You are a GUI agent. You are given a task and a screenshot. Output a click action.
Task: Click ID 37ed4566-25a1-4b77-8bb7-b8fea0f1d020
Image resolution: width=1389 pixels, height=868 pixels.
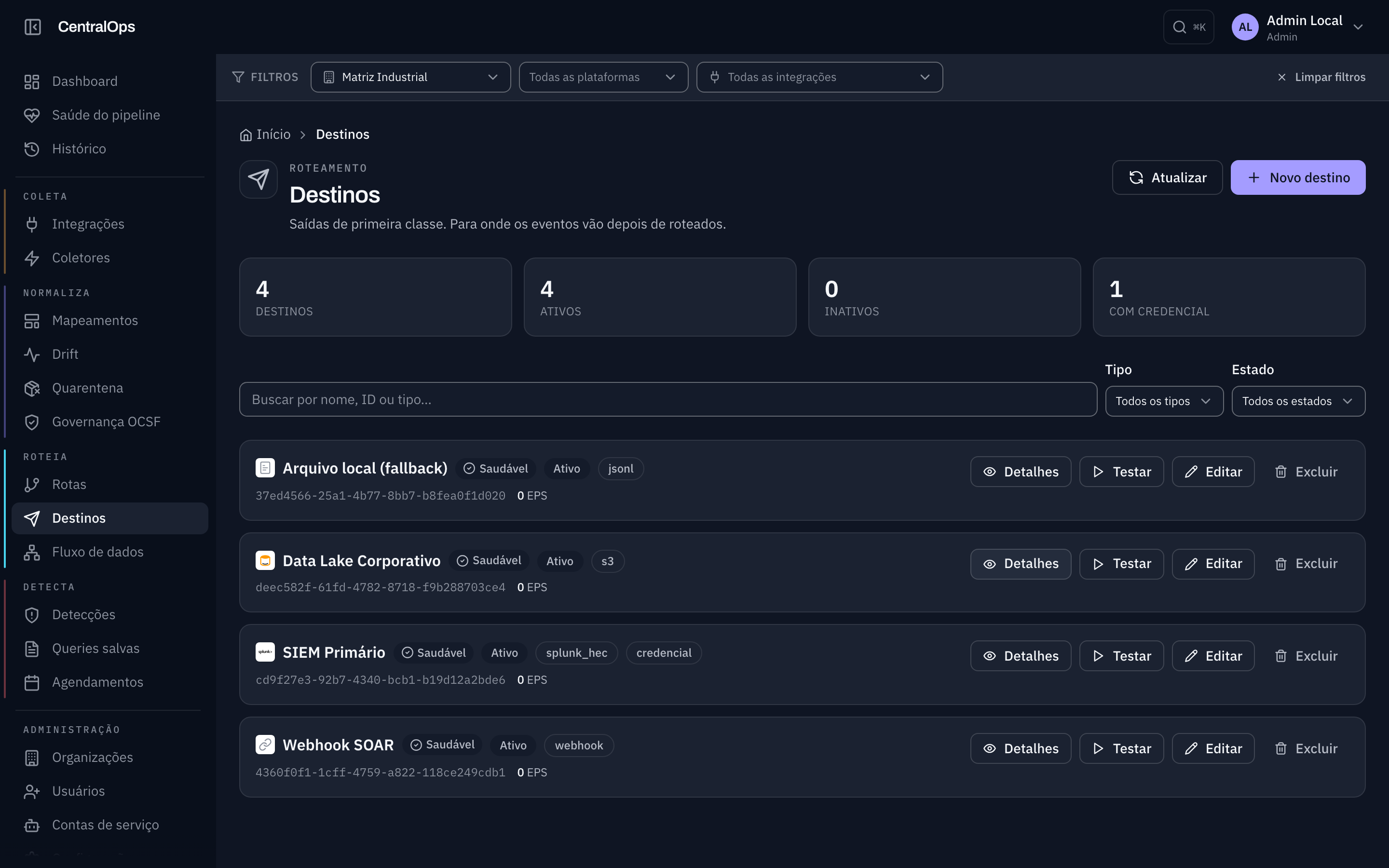(x=381, y=495)
